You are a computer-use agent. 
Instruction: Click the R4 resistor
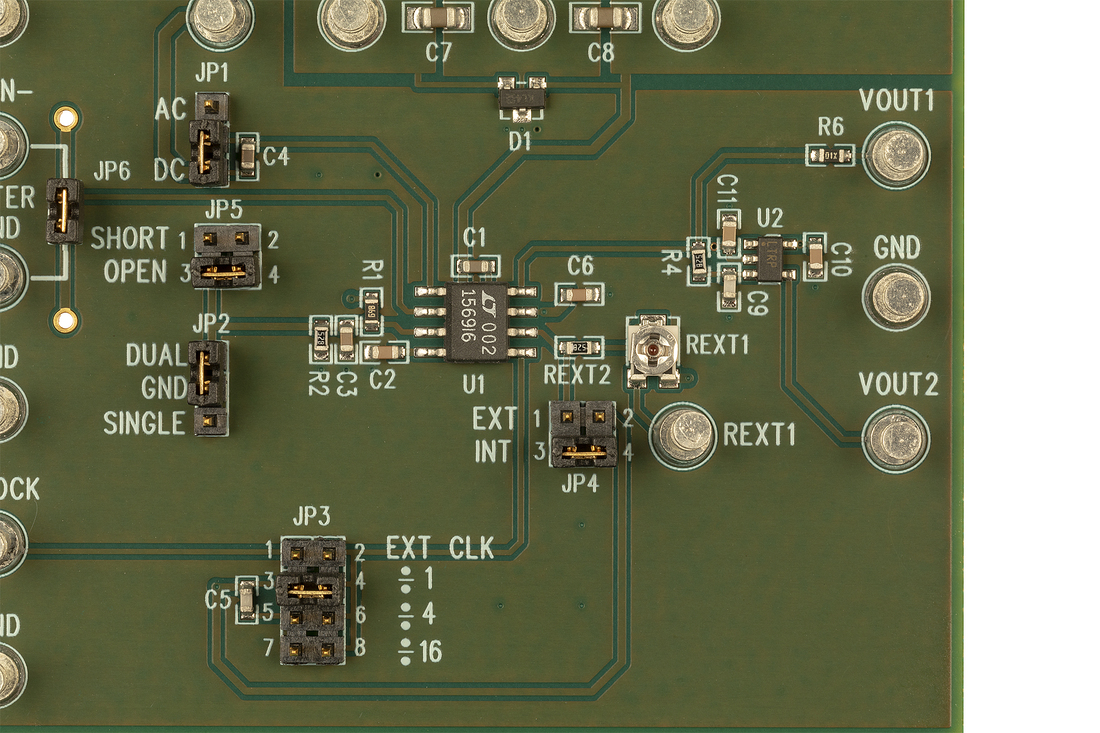[x=699, y=262]
